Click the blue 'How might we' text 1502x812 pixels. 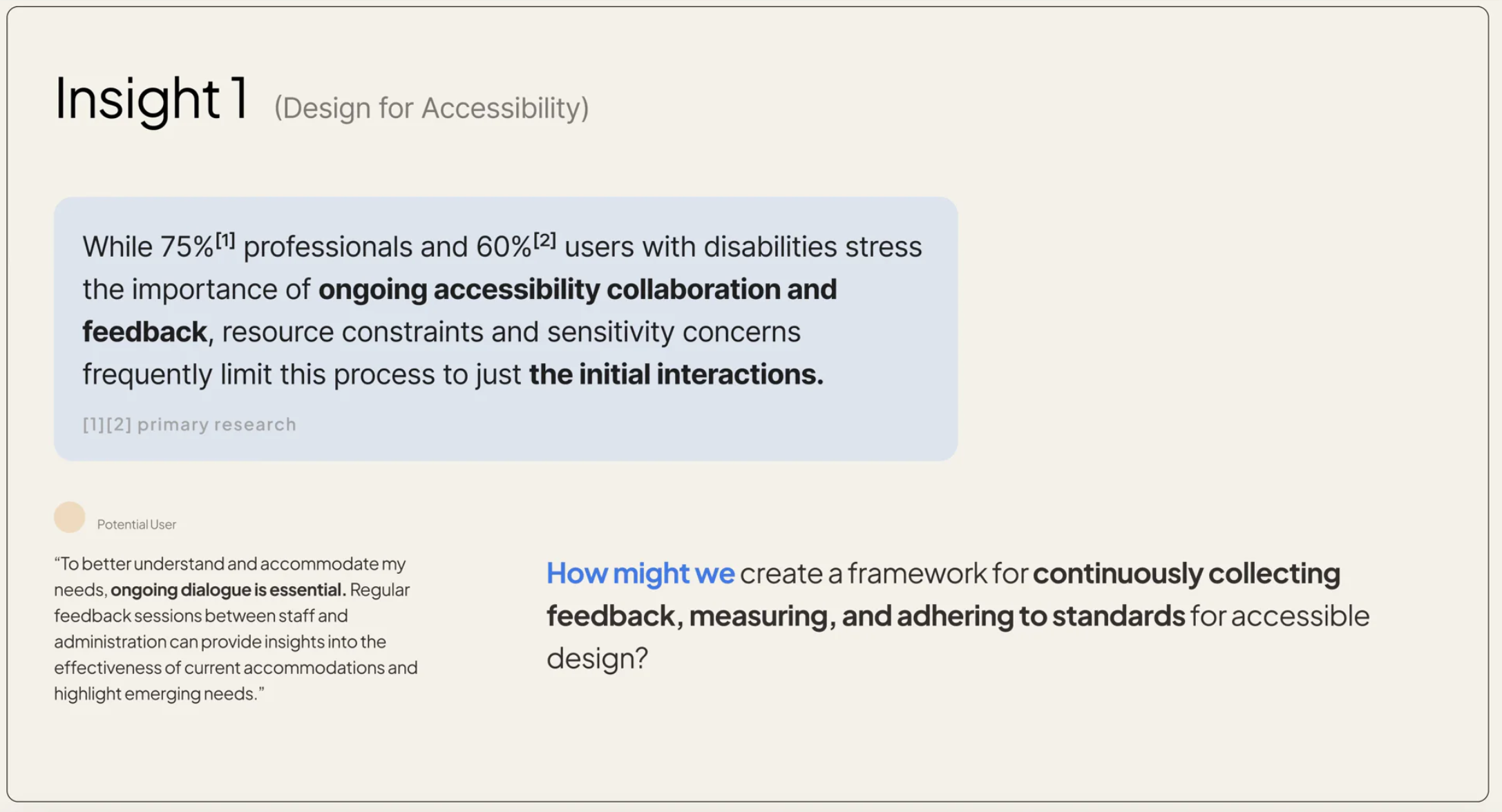tap(640, 573)
